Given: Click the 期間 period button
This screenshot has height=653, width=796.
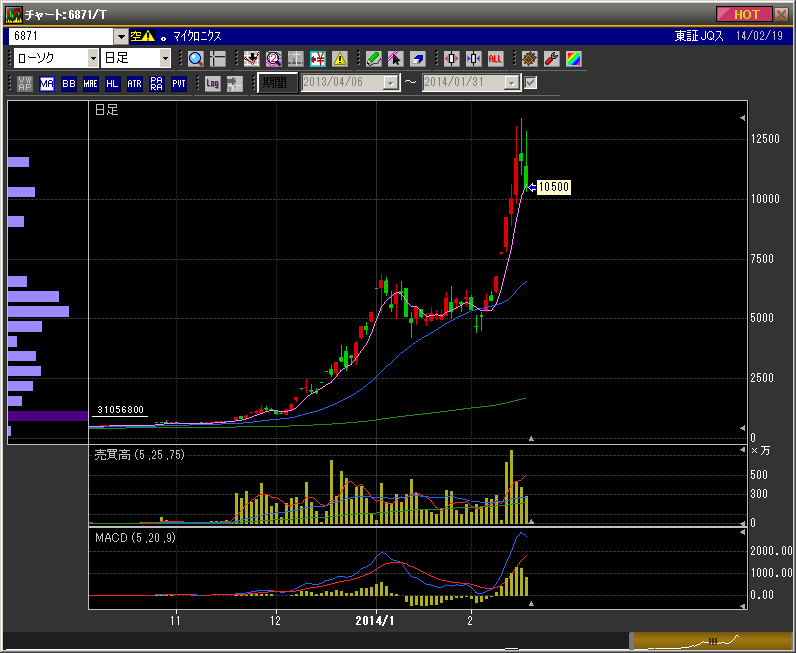Looking at the screenshot, I should [x=277, y=83].
